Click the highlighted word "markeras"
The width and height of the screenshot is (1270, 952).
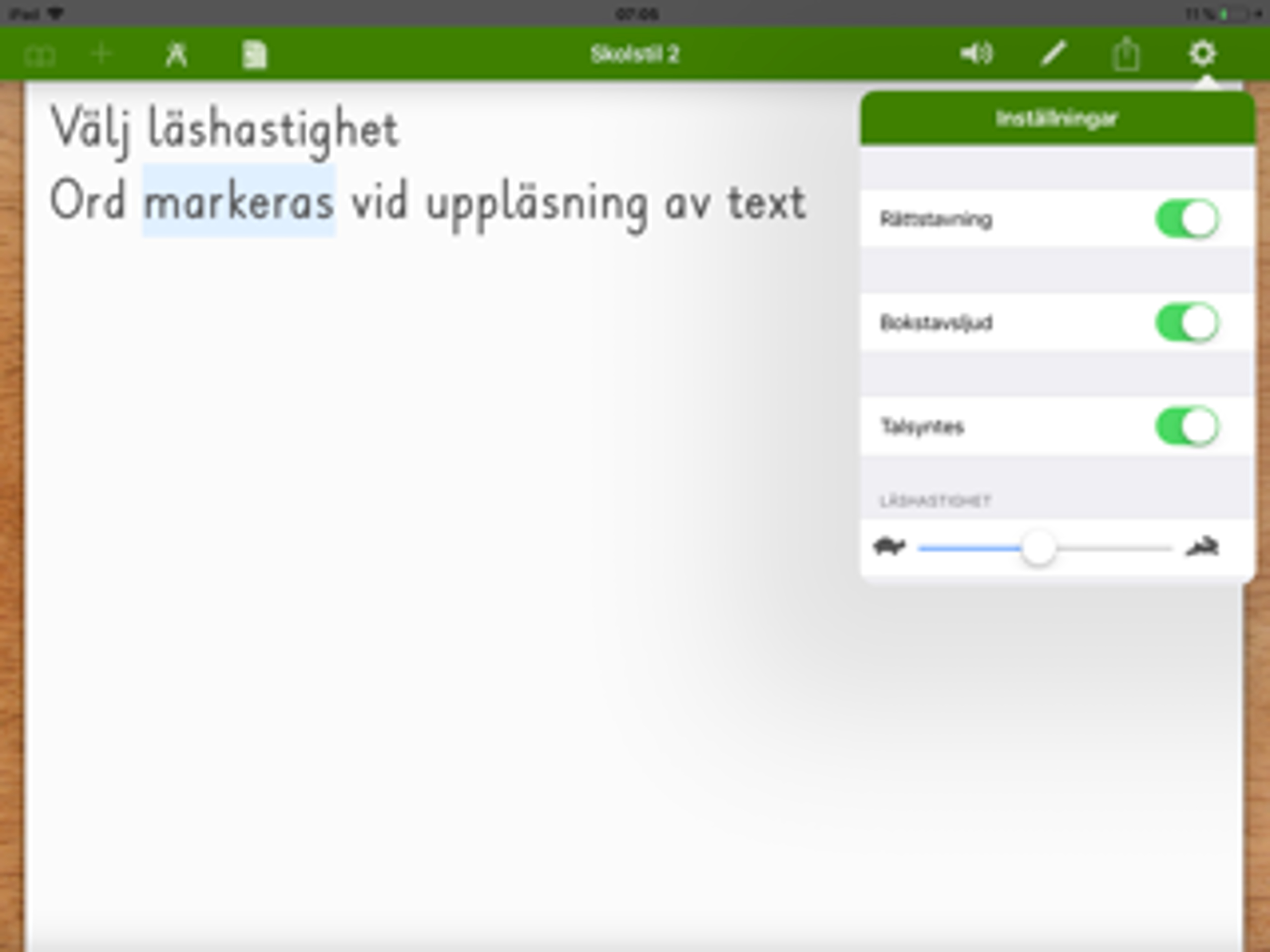(238, 202)
